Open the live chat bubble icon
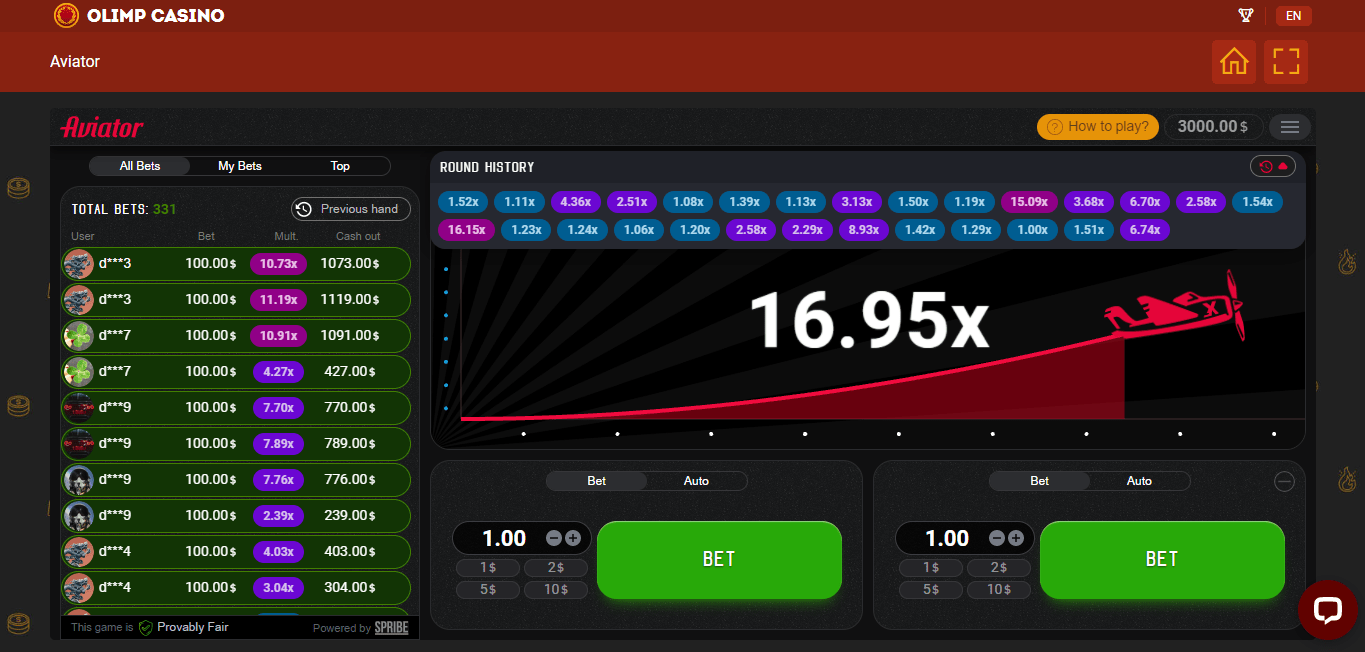The height and width of the screenshot is (652, 1365). [1327, 609]
